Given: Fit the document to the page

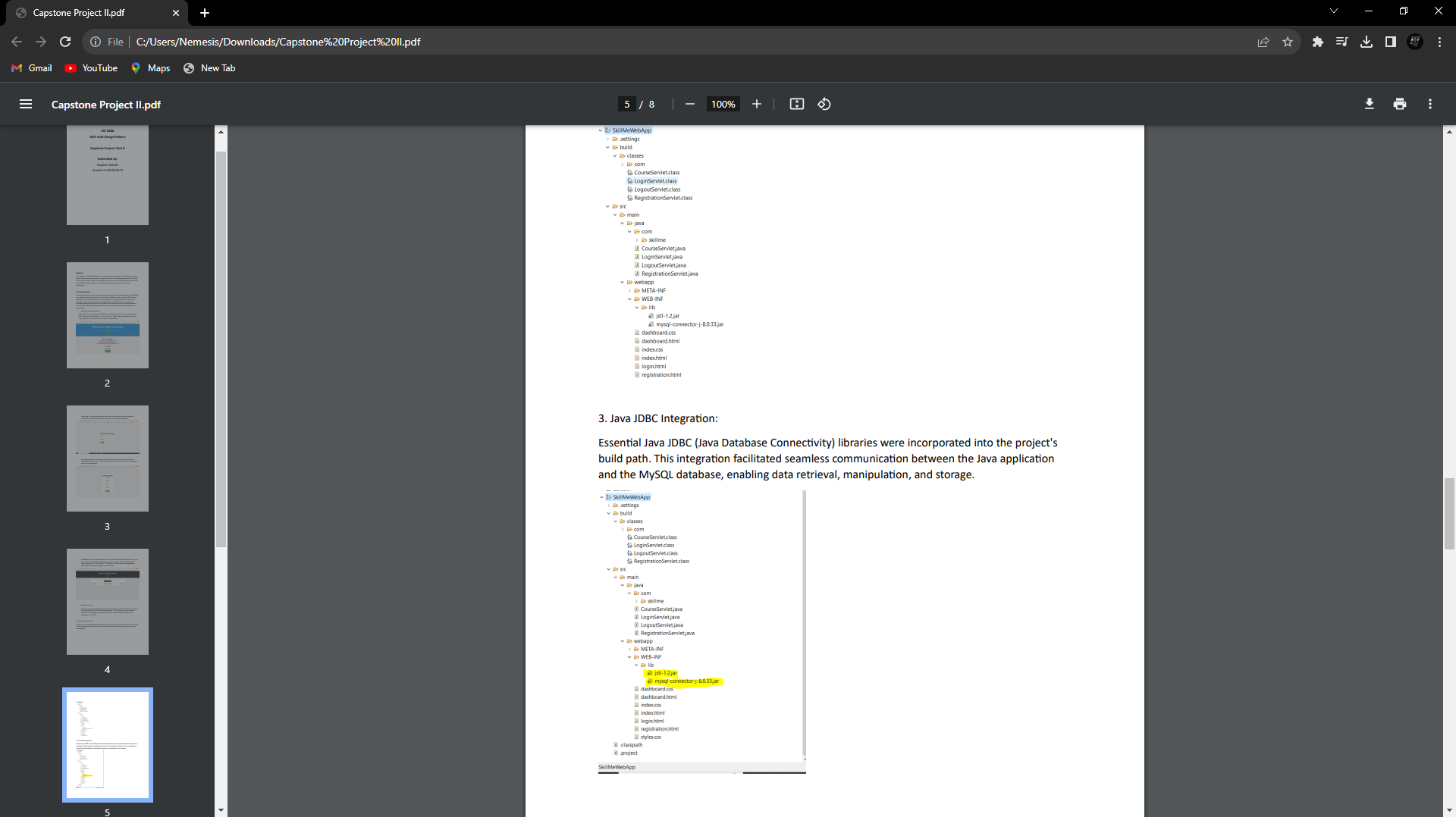Looking at the screenshot, I should point(796,104).
